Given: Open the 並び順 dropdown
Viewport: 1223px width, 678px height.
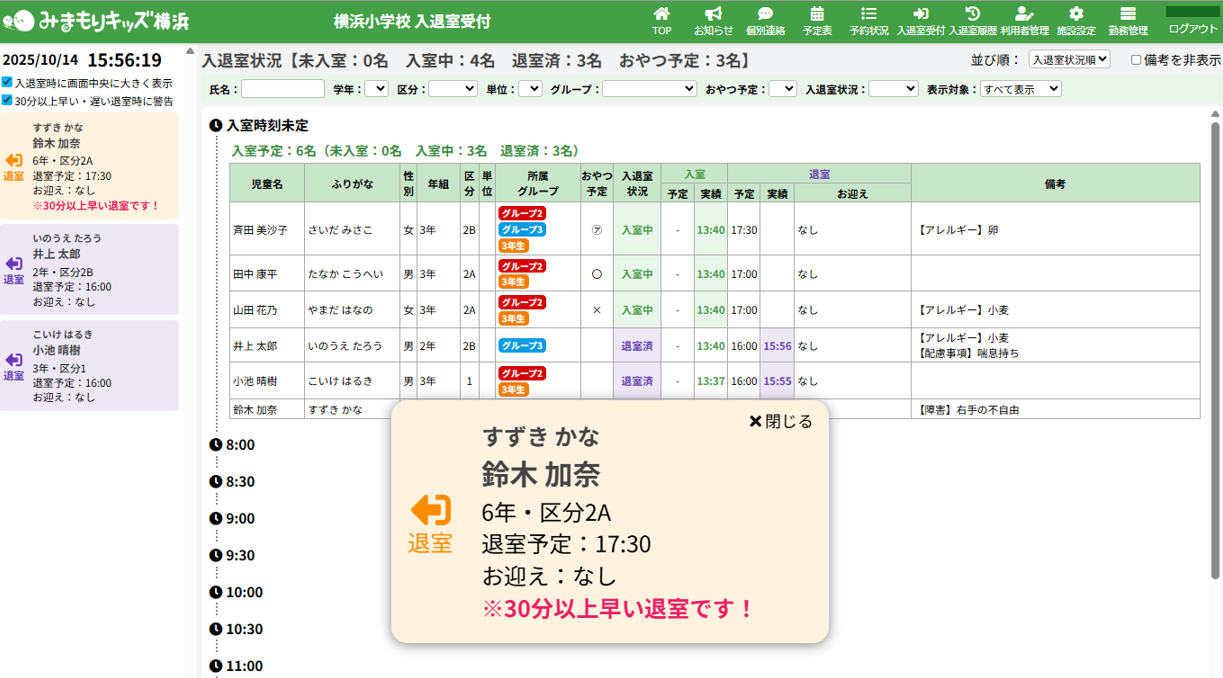Looking at the screenshot, I should 1069,60.
